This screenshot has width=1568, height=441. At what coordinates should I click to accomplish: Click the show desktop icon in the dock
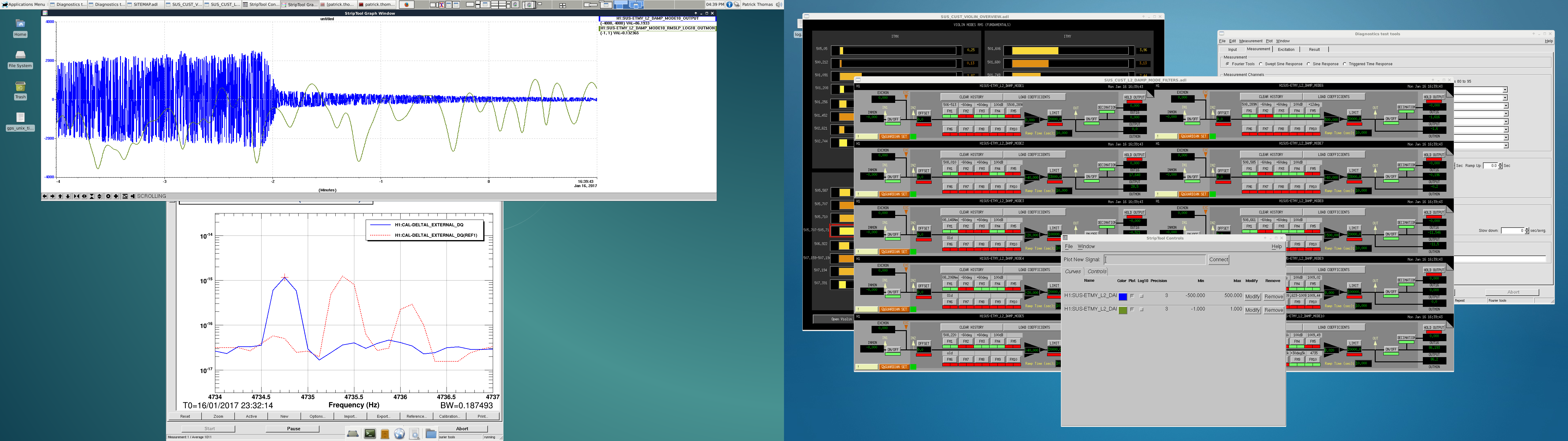tap(353, 434)
